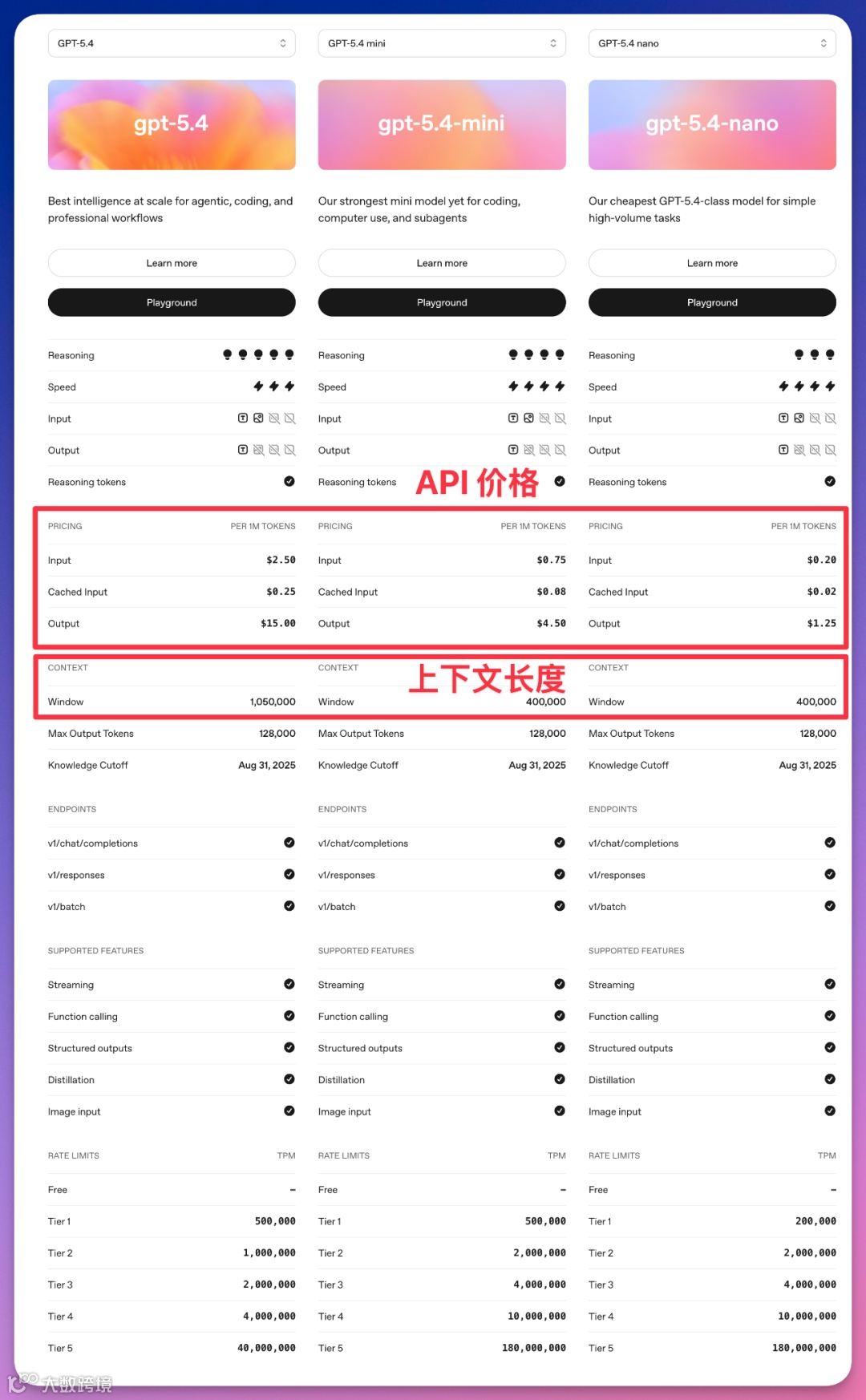866x1400 pixels.
Task: Click the three-bulb Reasoning rating for GPT-5.4 nano
Action: [815, 354]
